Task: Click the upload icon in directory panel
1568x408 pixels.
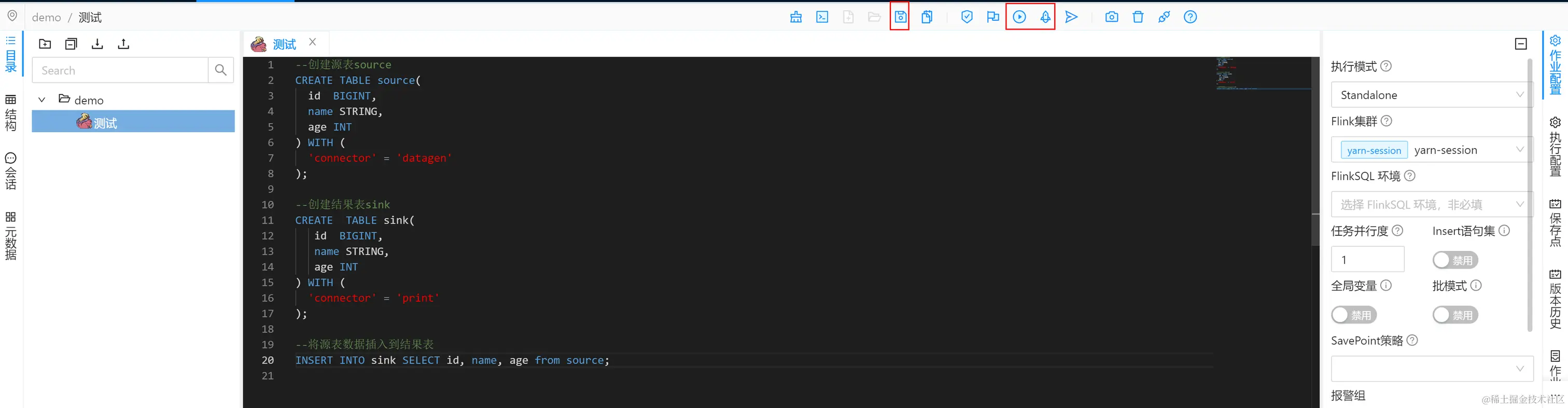Action: coord(123,44)
